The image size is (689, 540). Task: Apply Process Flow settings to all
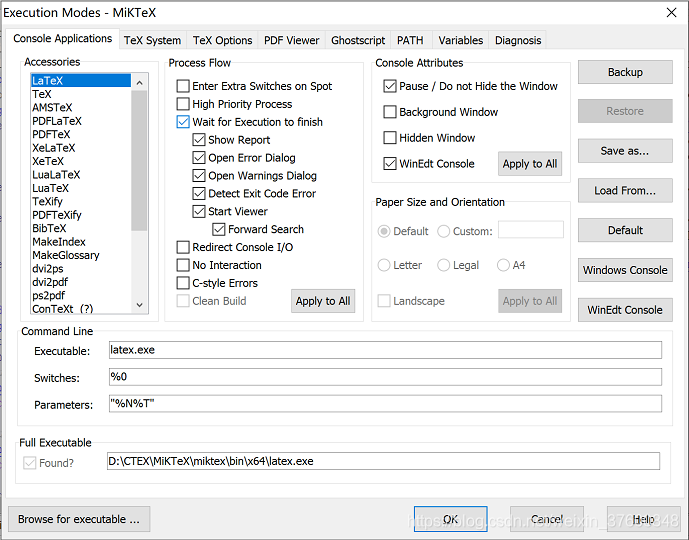pos(323,301)
